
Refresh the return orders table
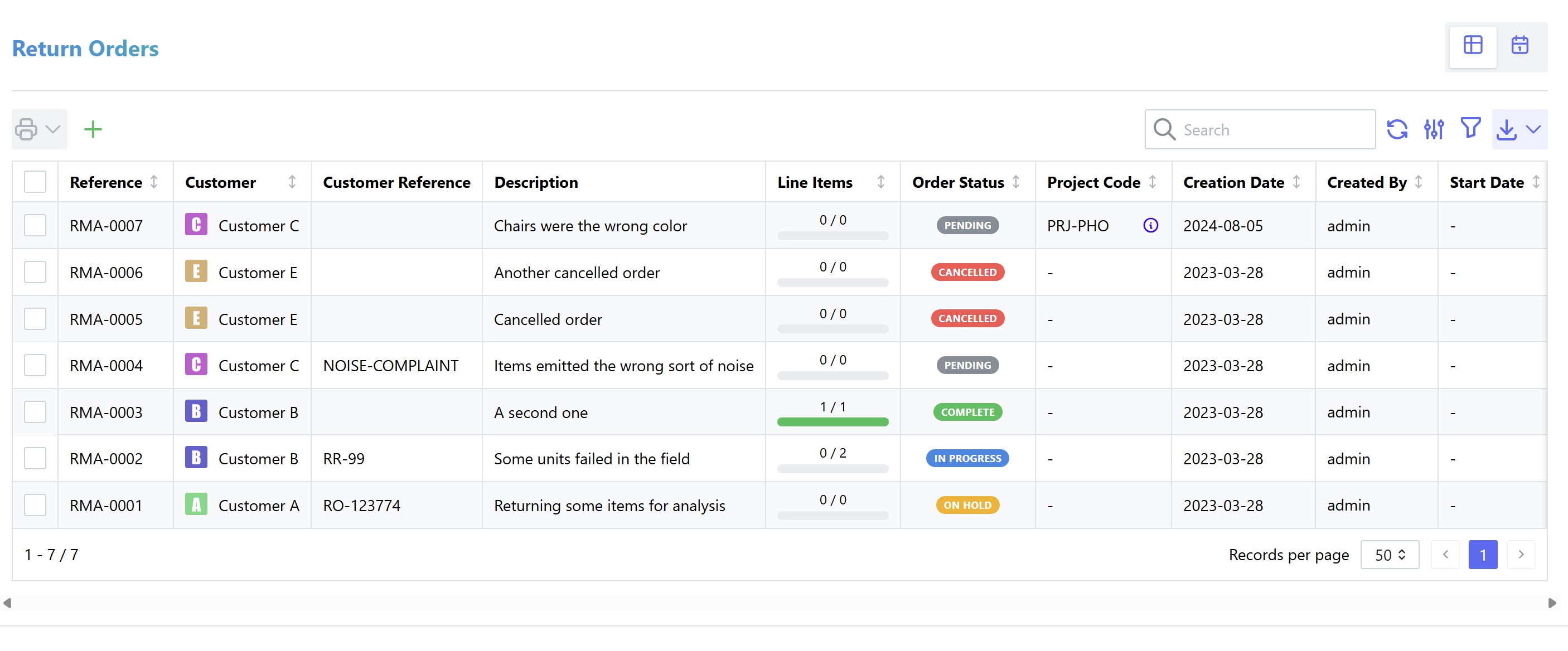tap(1397, 129)
